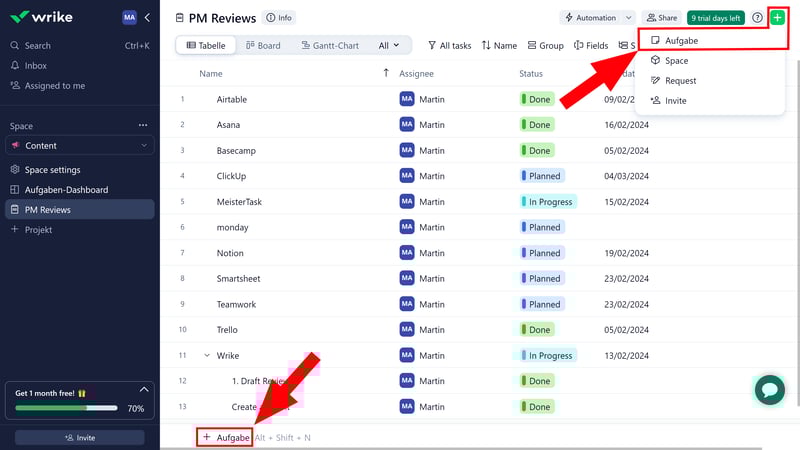Open the ClickUp task
Viewport: 800px width, 450px height.
tap(231, 176)
